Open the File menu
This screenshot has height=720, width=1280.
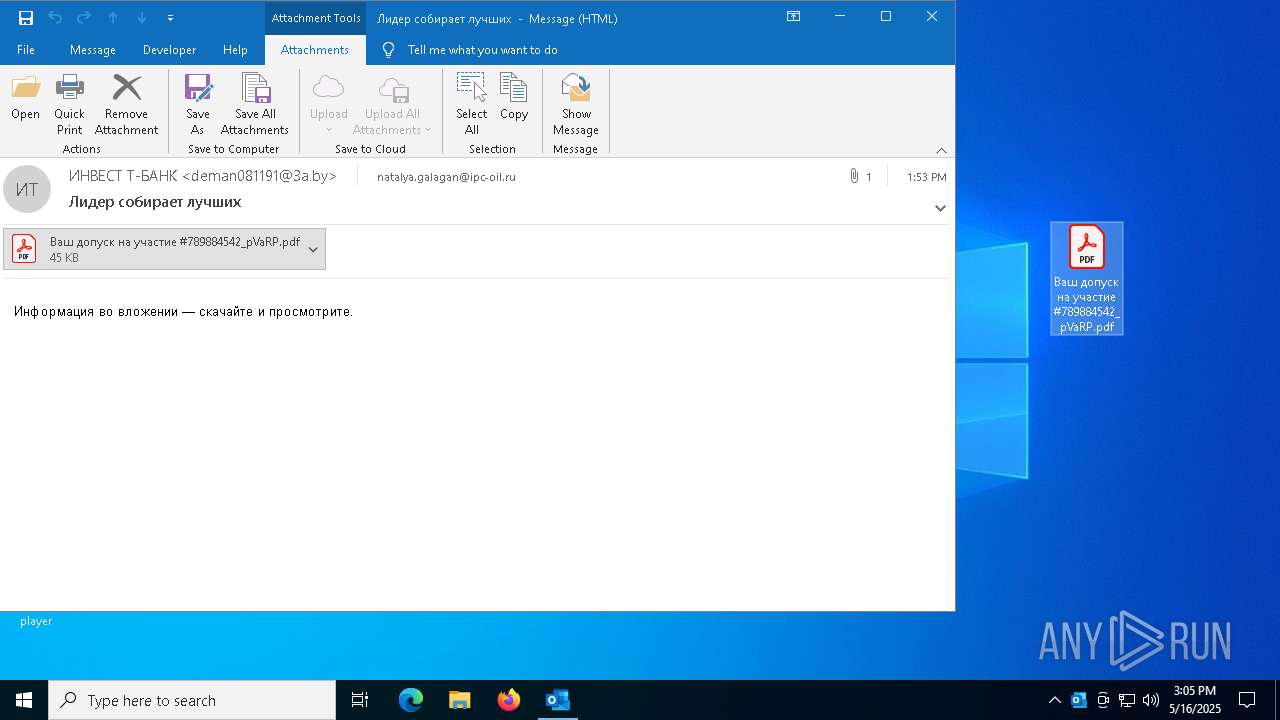(26, 50)
